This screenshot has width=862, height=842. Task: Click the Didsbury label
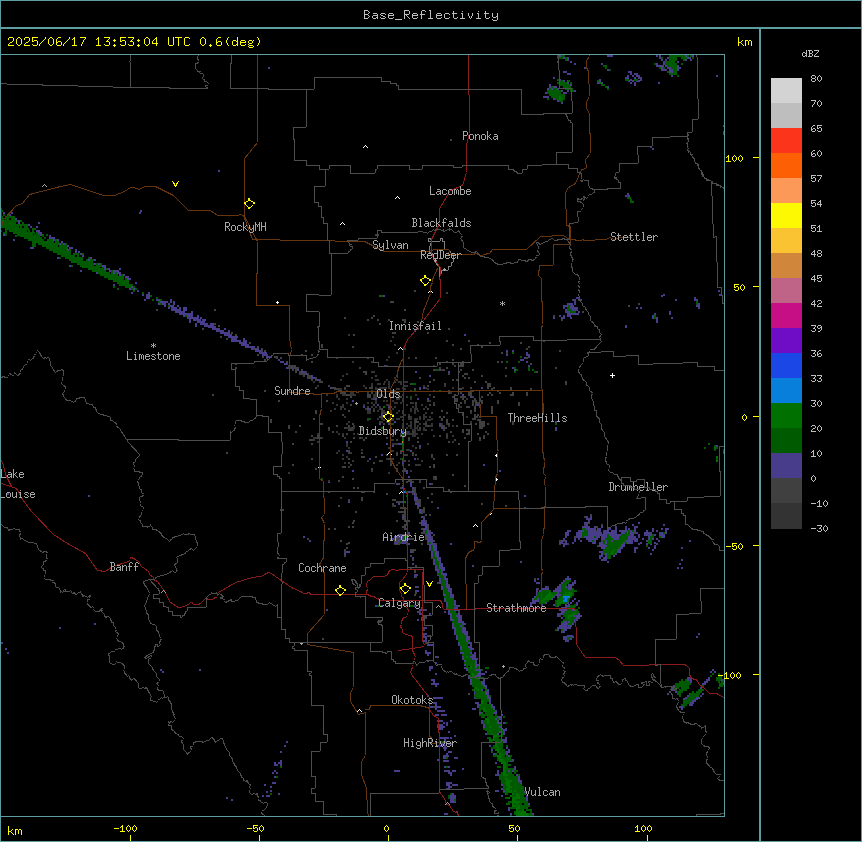point(382,431)
